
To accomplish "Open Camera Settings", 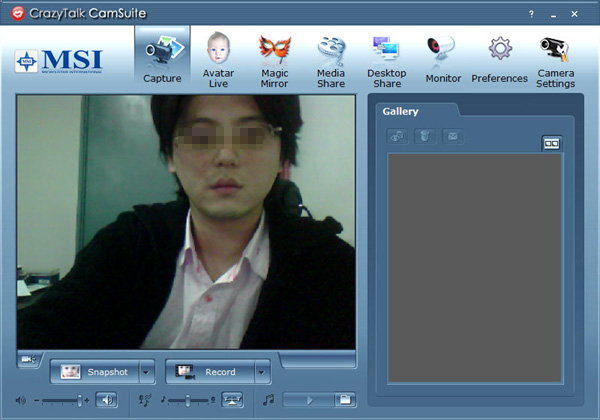I will pyautogui.click(x=555, y=61).
